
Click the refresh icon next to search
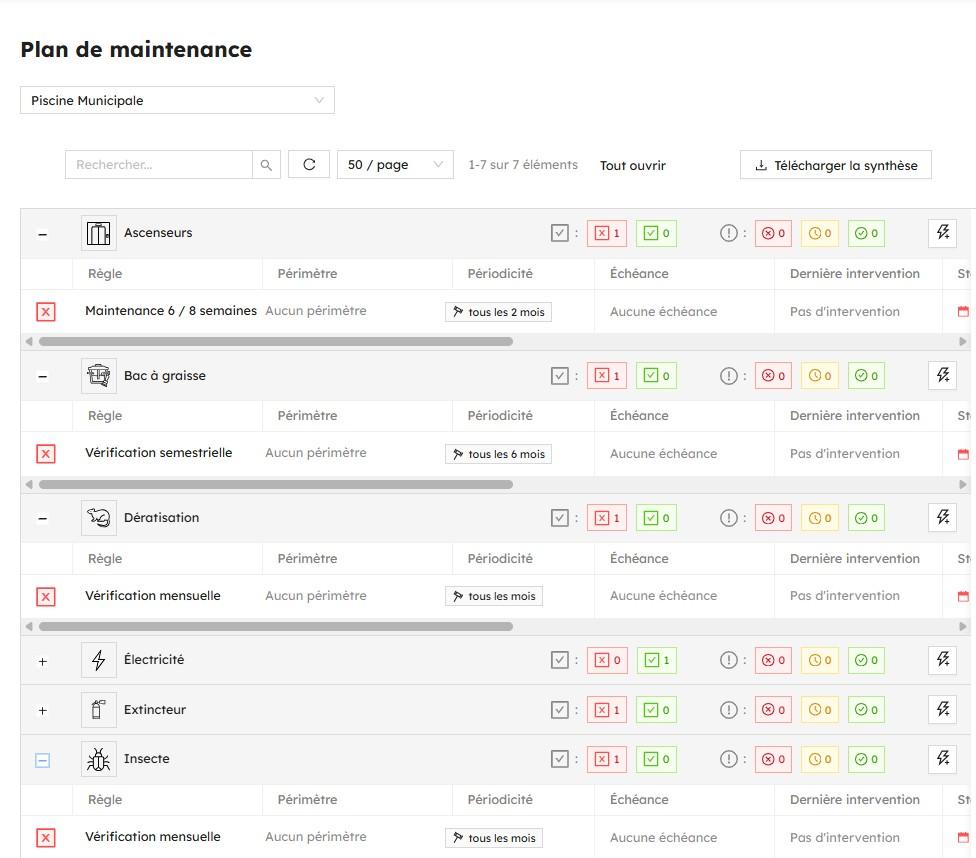coord(308,163)
